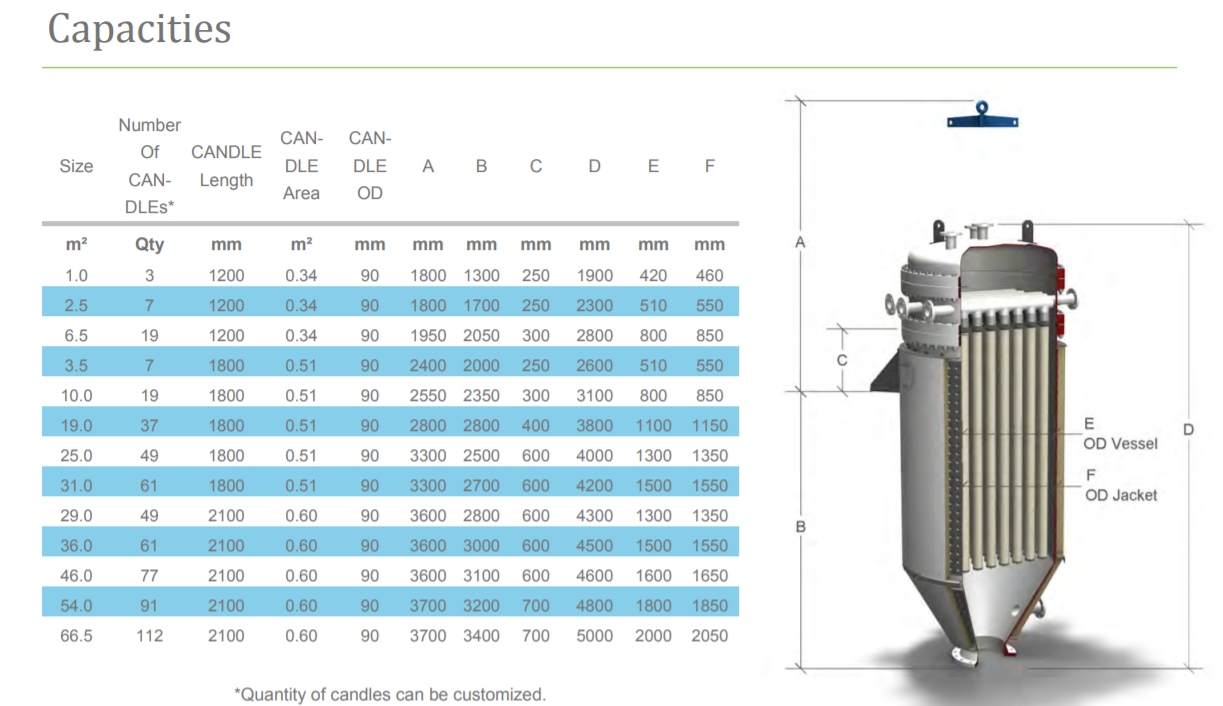The image size is (1223, 706).
Task: Click the 112 candle quantity cell
Action: click(x=149, y=635)
